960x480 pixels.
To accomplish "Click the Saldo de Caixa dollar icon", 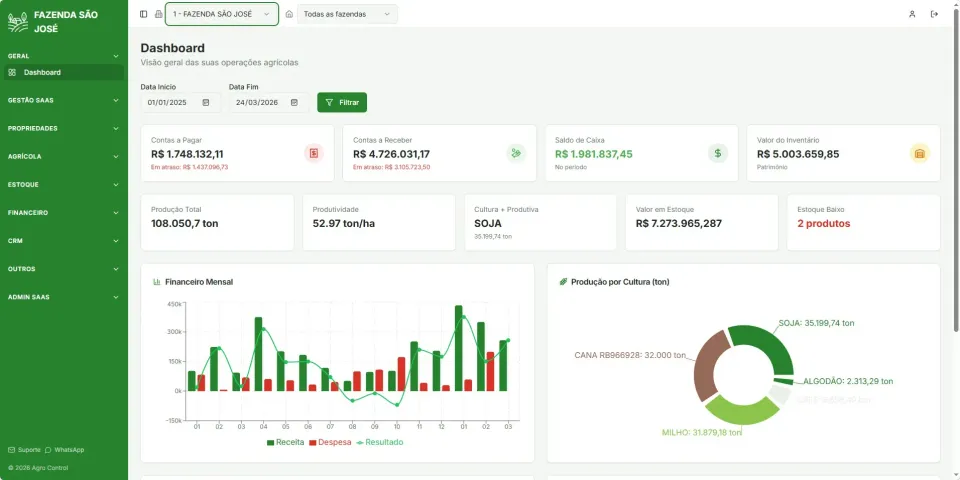I will click(x=718, y=154).
